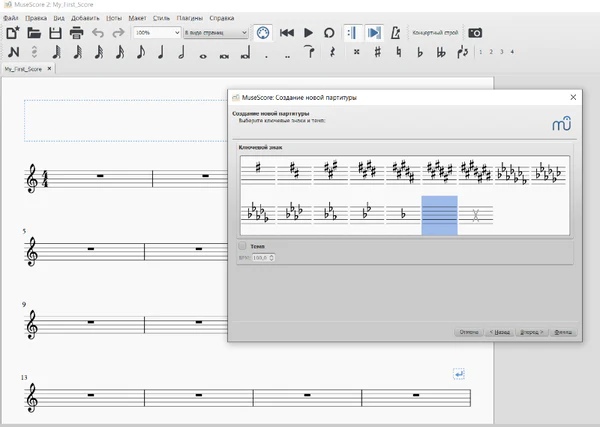Select the whole note duration

pos(203,56)
